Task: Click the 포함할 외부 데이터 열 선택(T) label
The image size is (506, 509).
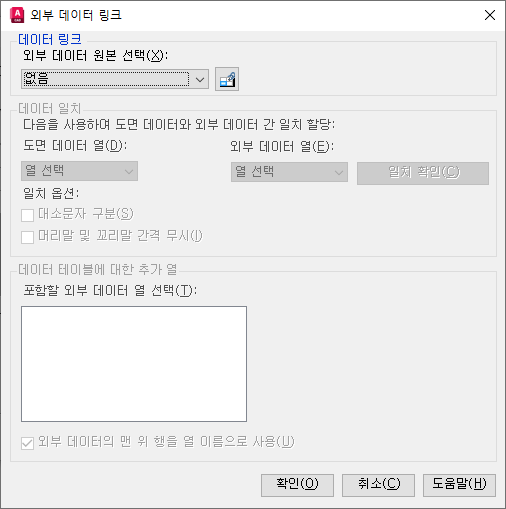Action: pyautogui.click(x=110, y=290)
